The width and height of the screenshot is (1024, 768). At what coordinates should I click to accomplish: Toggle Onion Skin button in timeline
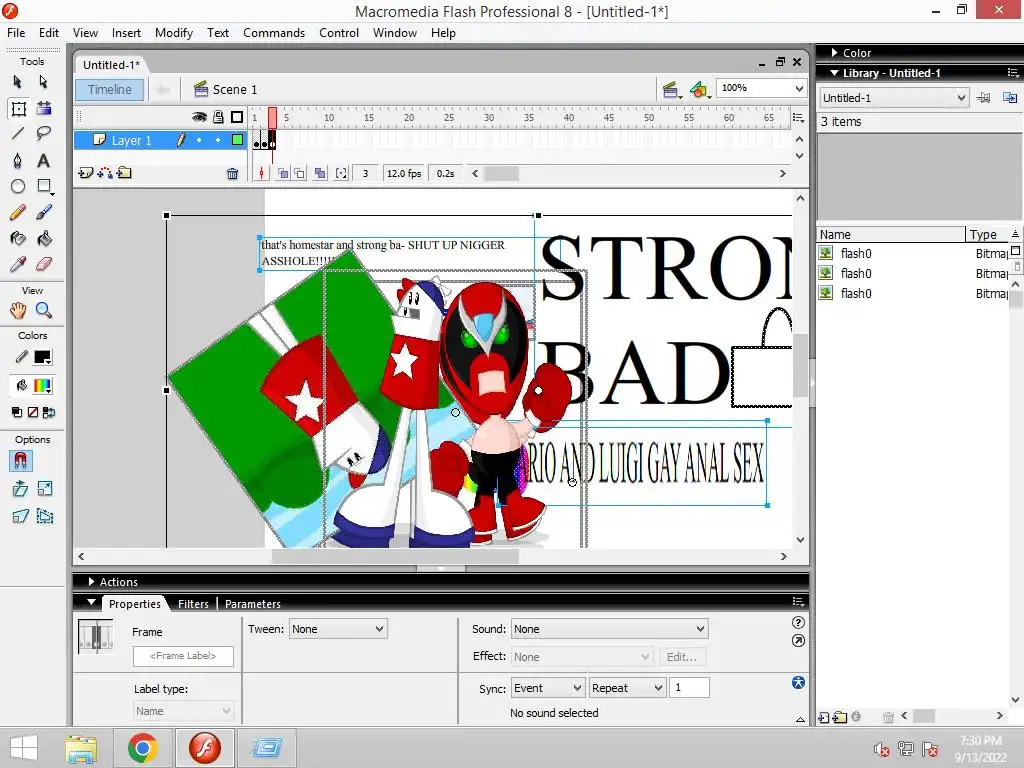283,174
